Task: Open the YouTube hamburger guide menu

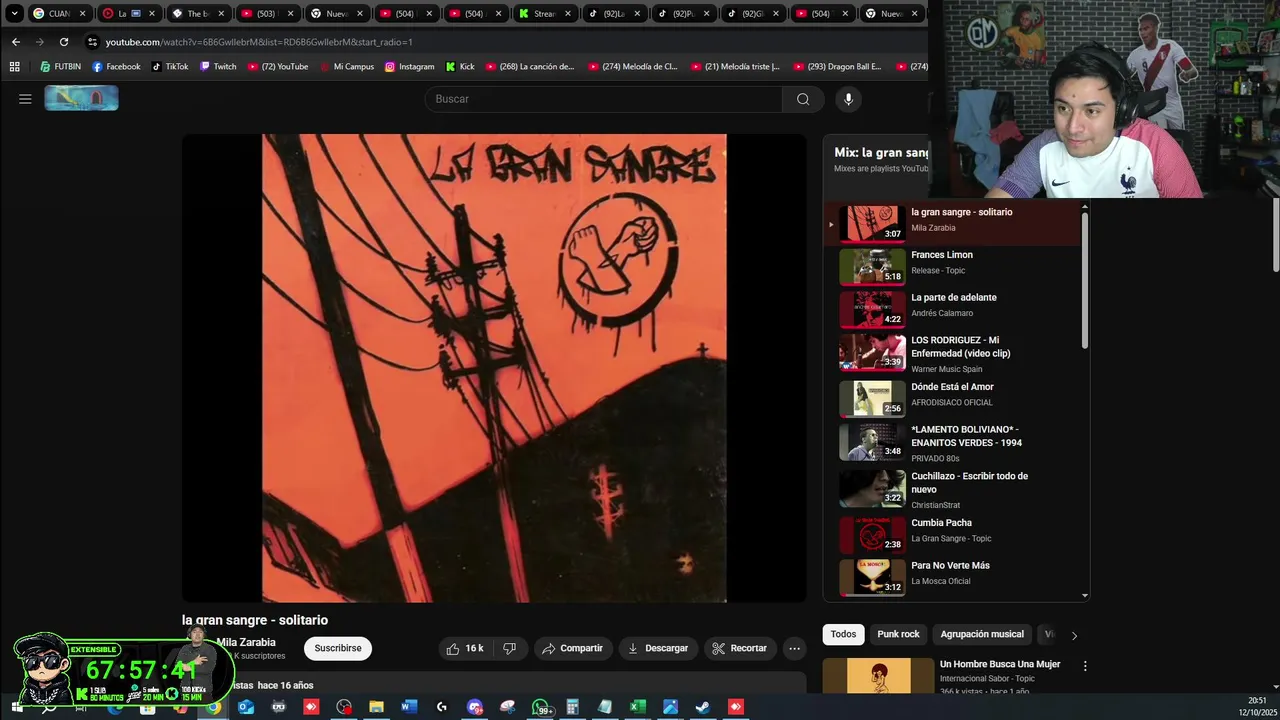Action: tap(25, 99)
